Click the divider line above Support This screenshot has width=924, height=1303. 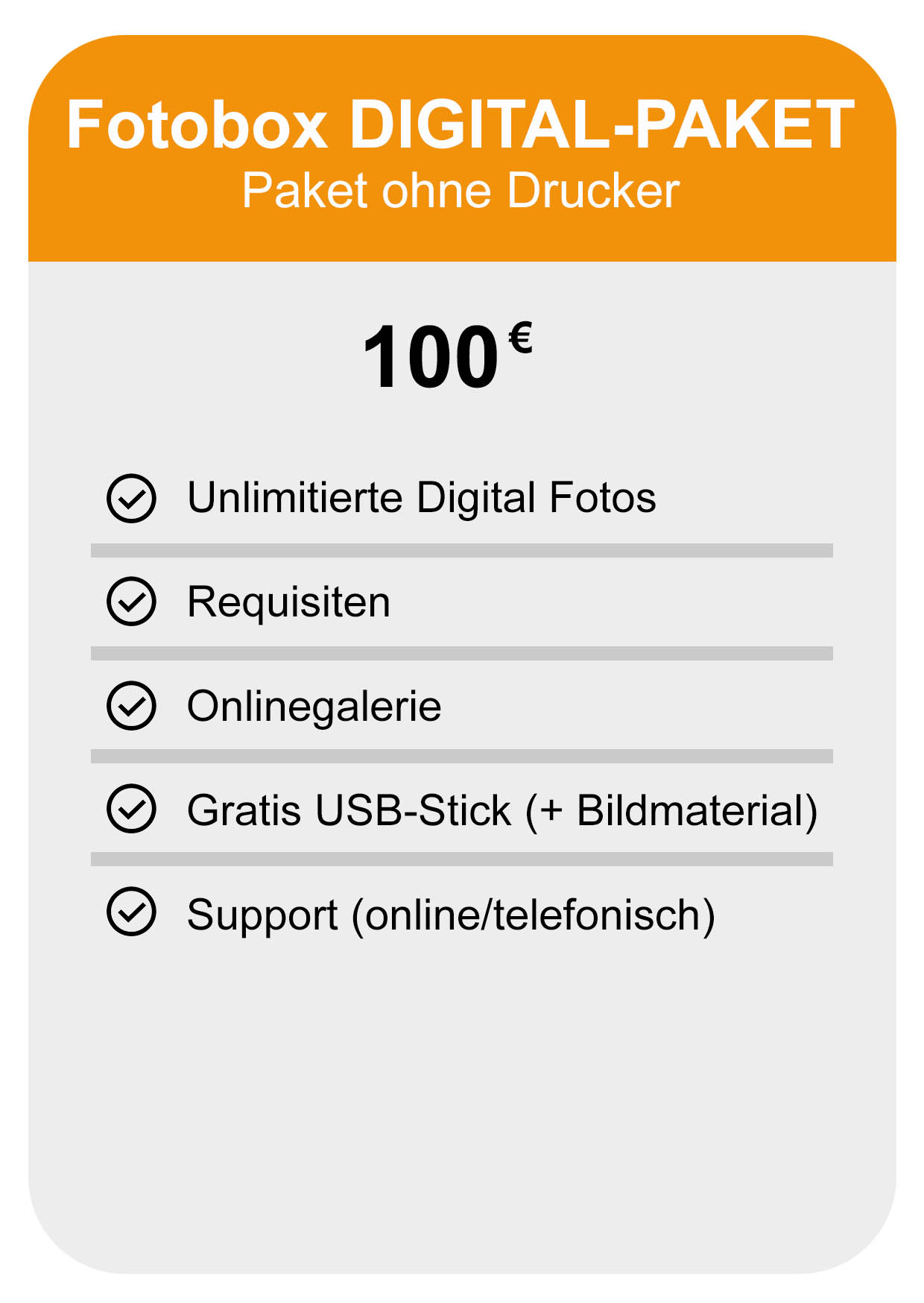pos(462,859)
